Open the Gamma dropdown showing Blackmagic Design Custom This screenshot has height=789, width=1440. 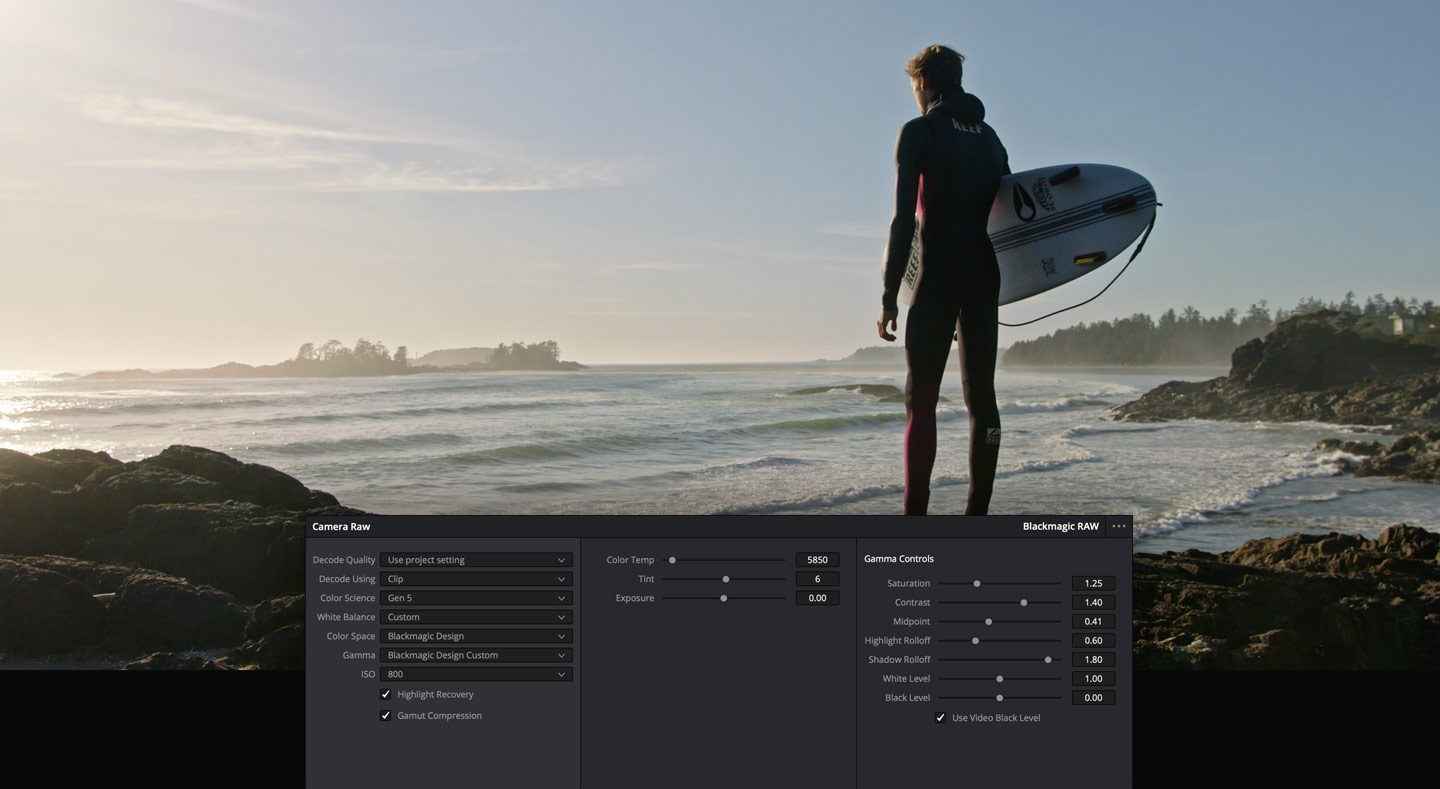coord(475,654)
